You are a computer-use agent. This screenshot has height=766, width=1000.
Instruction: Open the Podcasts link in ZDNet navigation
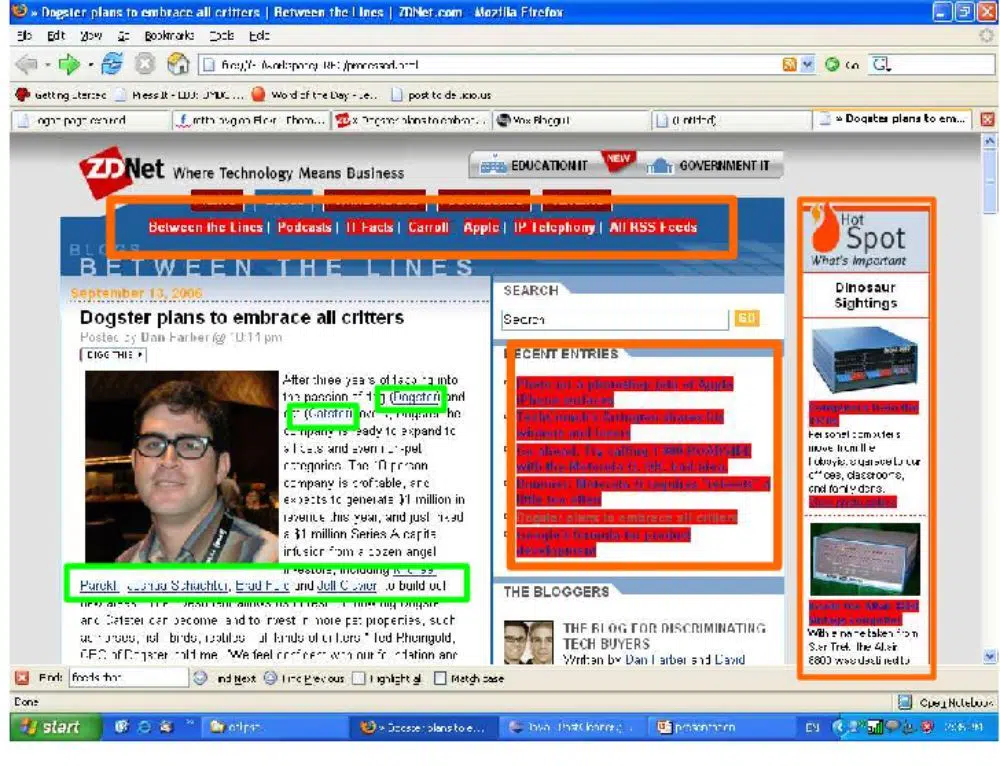point(304,227)
